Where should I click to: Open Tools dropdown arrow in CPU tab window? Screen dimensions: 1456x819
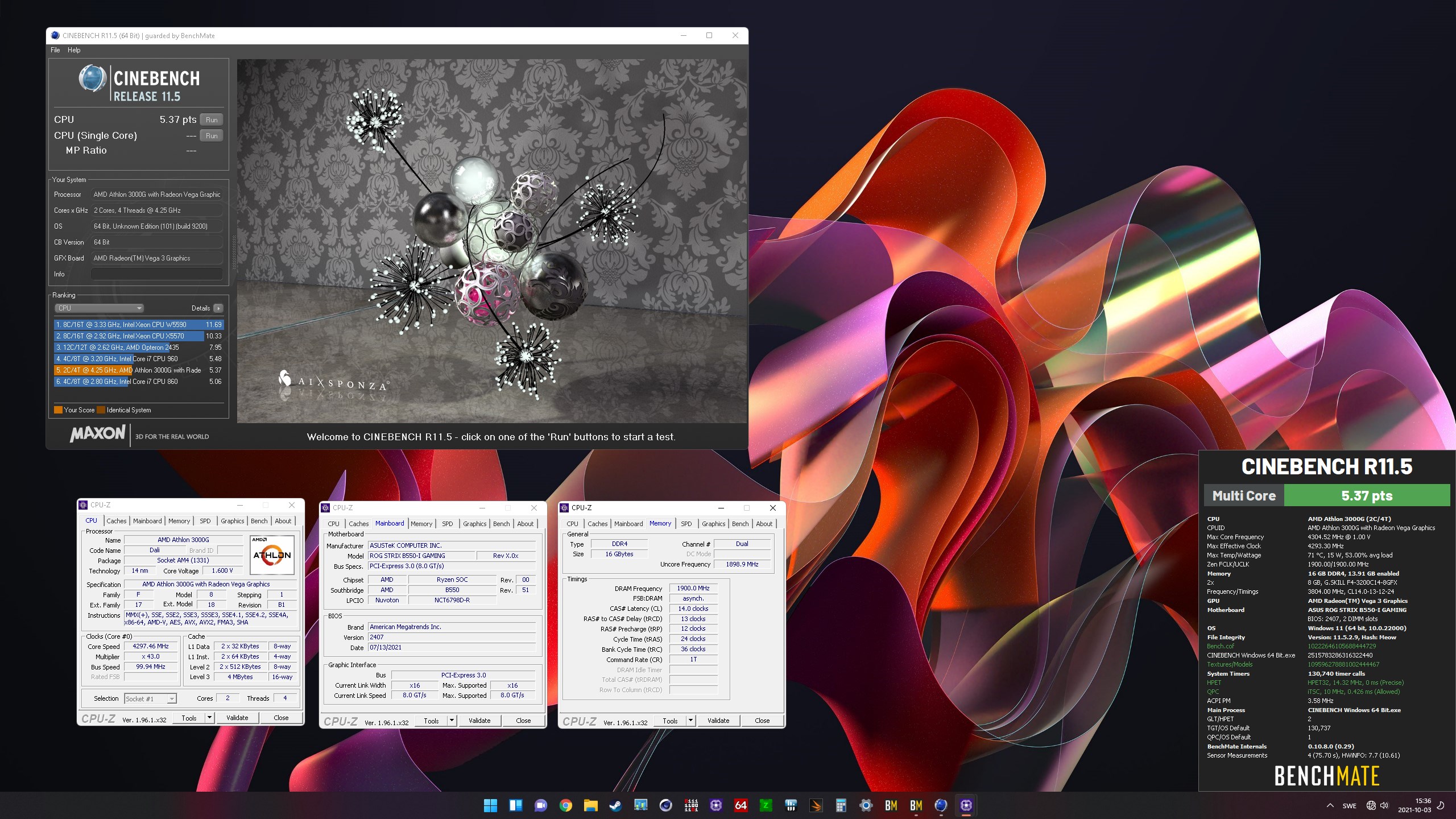tap(209, 718)
